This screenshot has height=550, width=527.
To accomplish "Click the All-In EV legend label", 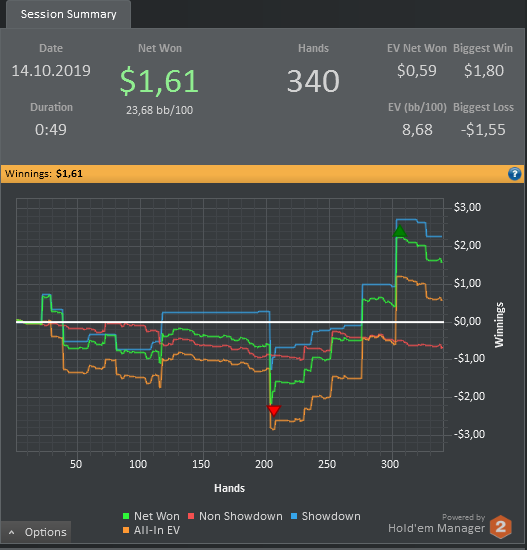I will [x=156, y=530].
